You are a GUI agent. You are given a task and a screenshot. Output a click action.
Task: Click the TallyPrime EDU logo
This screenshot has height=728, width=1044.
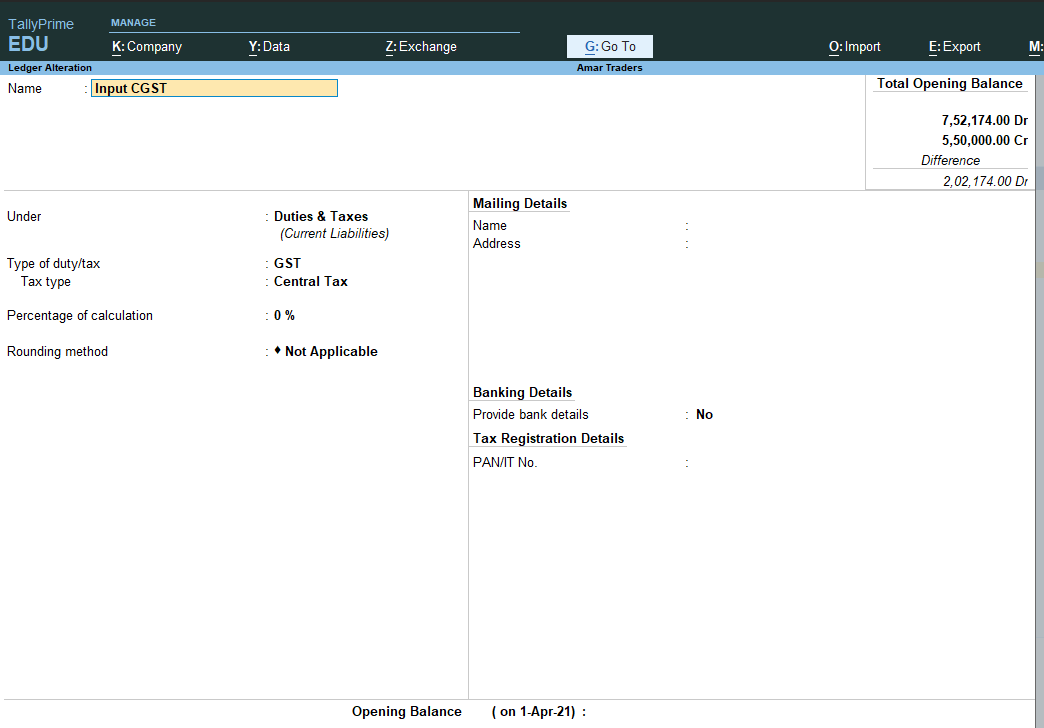[x=41, y=36]
